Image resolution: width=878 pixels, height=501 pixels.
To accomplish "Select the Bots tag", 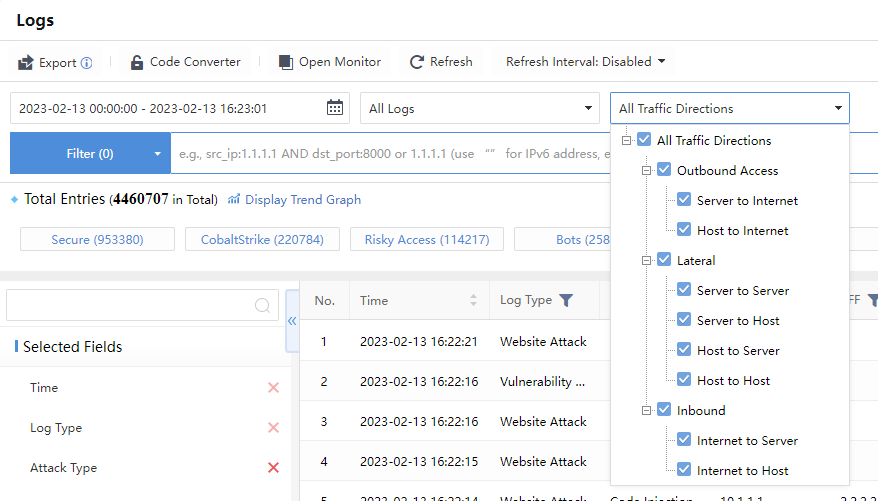I will point(563,240).
